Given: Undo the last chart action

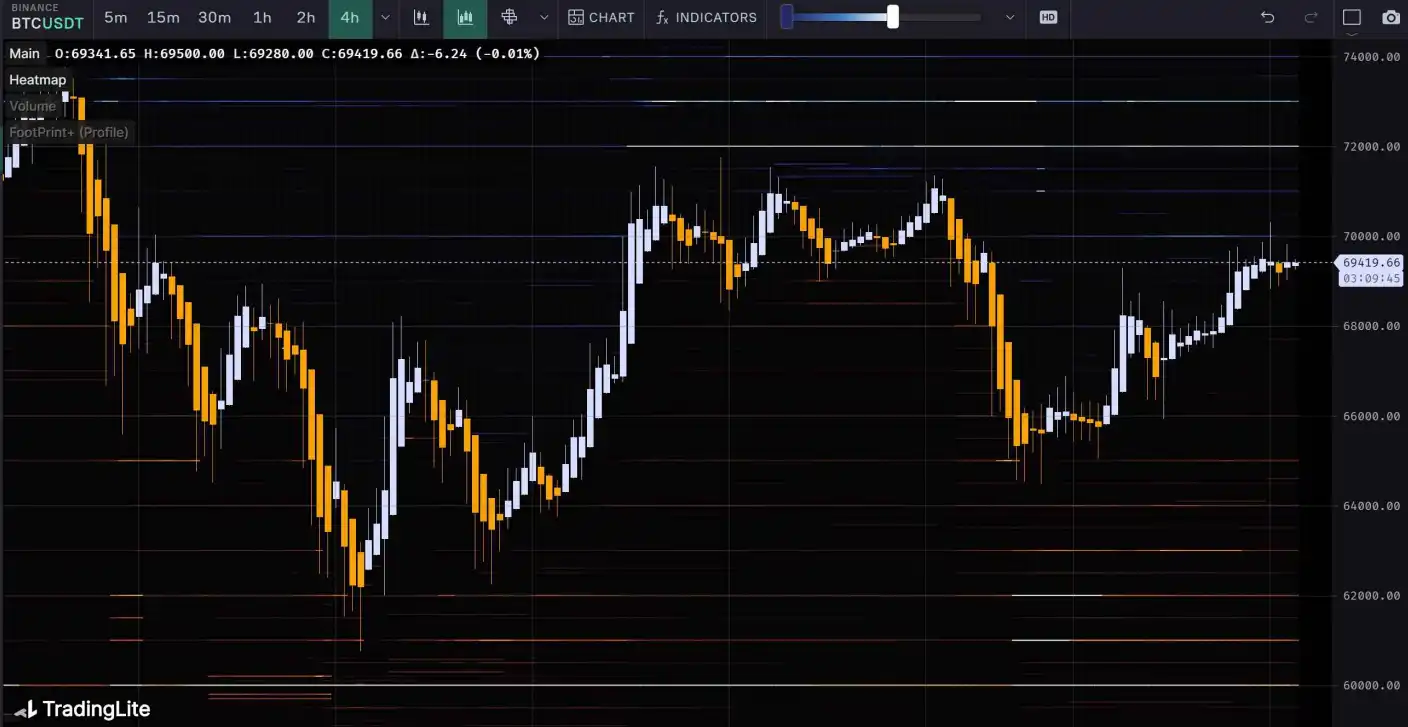Looking at the screenshot, I should coord(1267,17).
